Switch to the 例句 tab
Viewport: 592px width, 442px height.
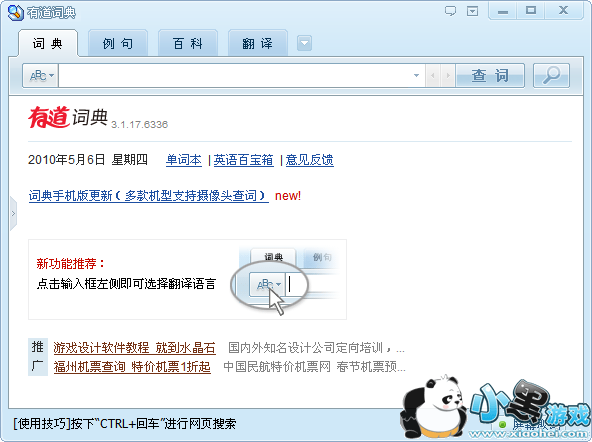pyautogui.click(x=118, y=43)
